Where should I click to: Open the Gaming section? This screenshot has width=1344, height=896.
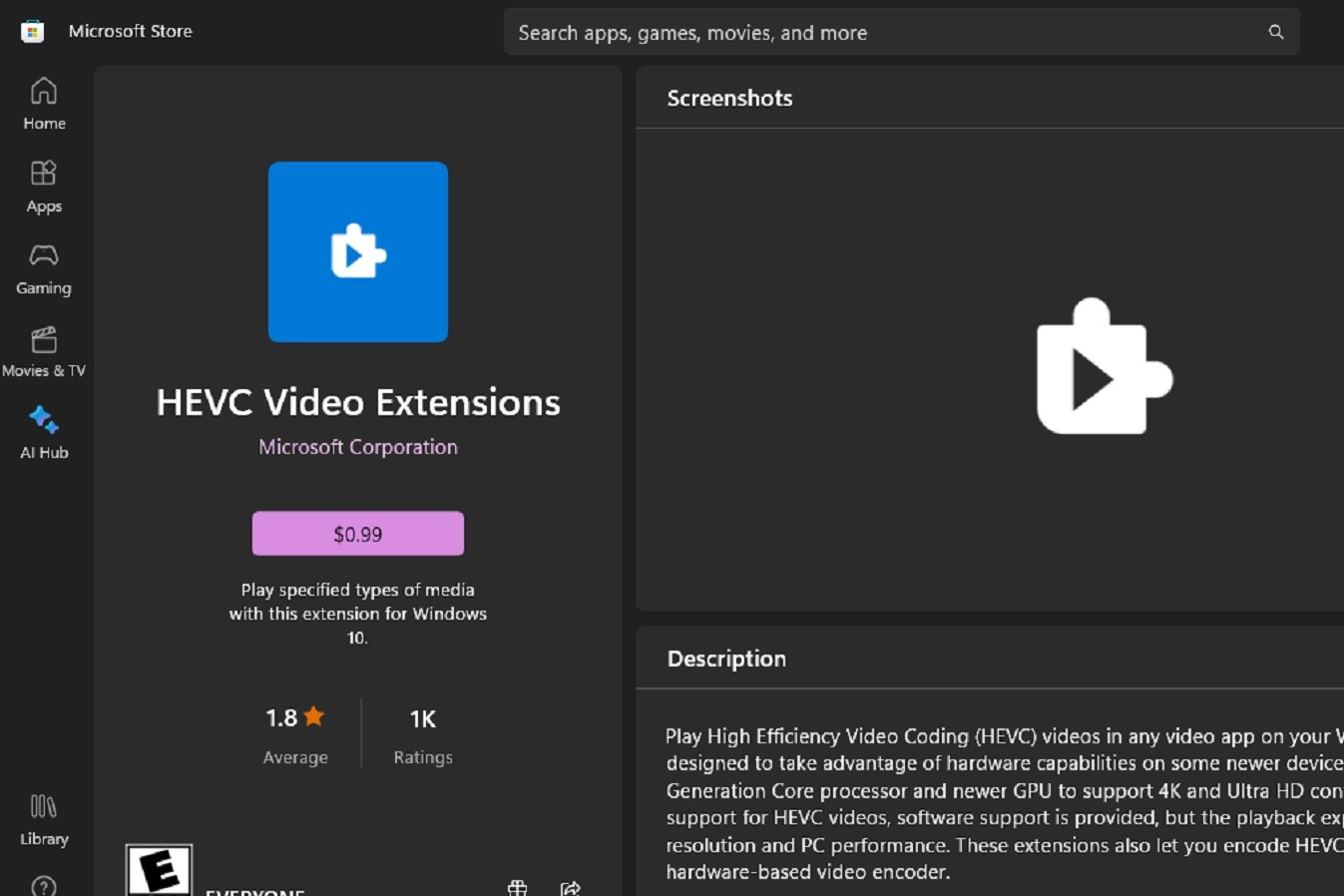pos(44,269)
